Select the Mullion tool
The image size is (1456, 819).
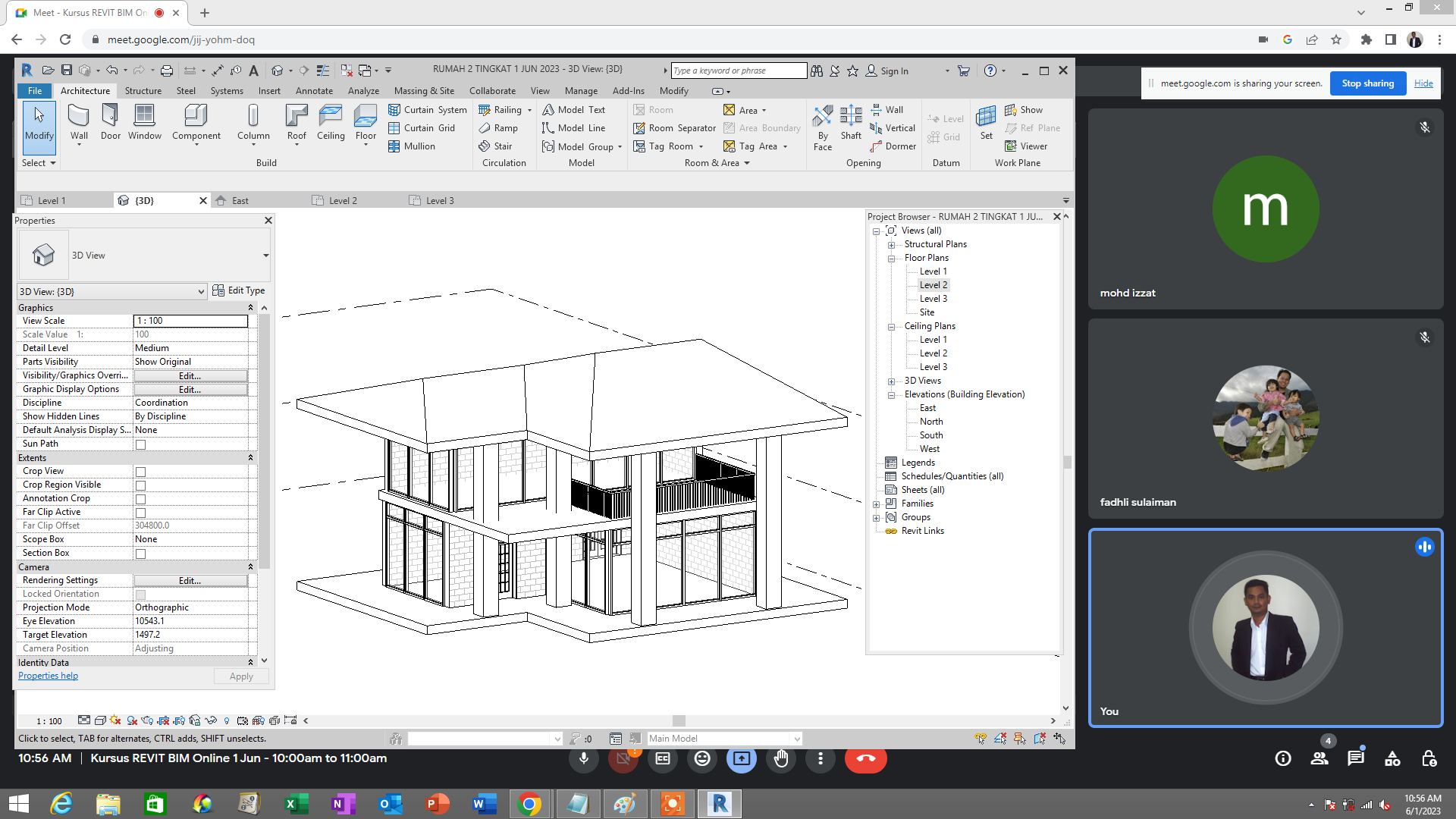click(x=412, y=146)
